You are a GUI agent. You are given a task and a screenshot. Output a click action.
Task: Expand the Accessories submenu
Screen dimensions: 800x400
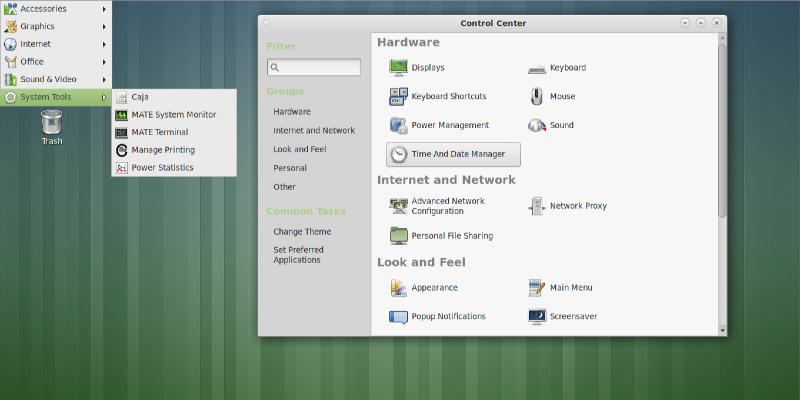coord(55,8)
